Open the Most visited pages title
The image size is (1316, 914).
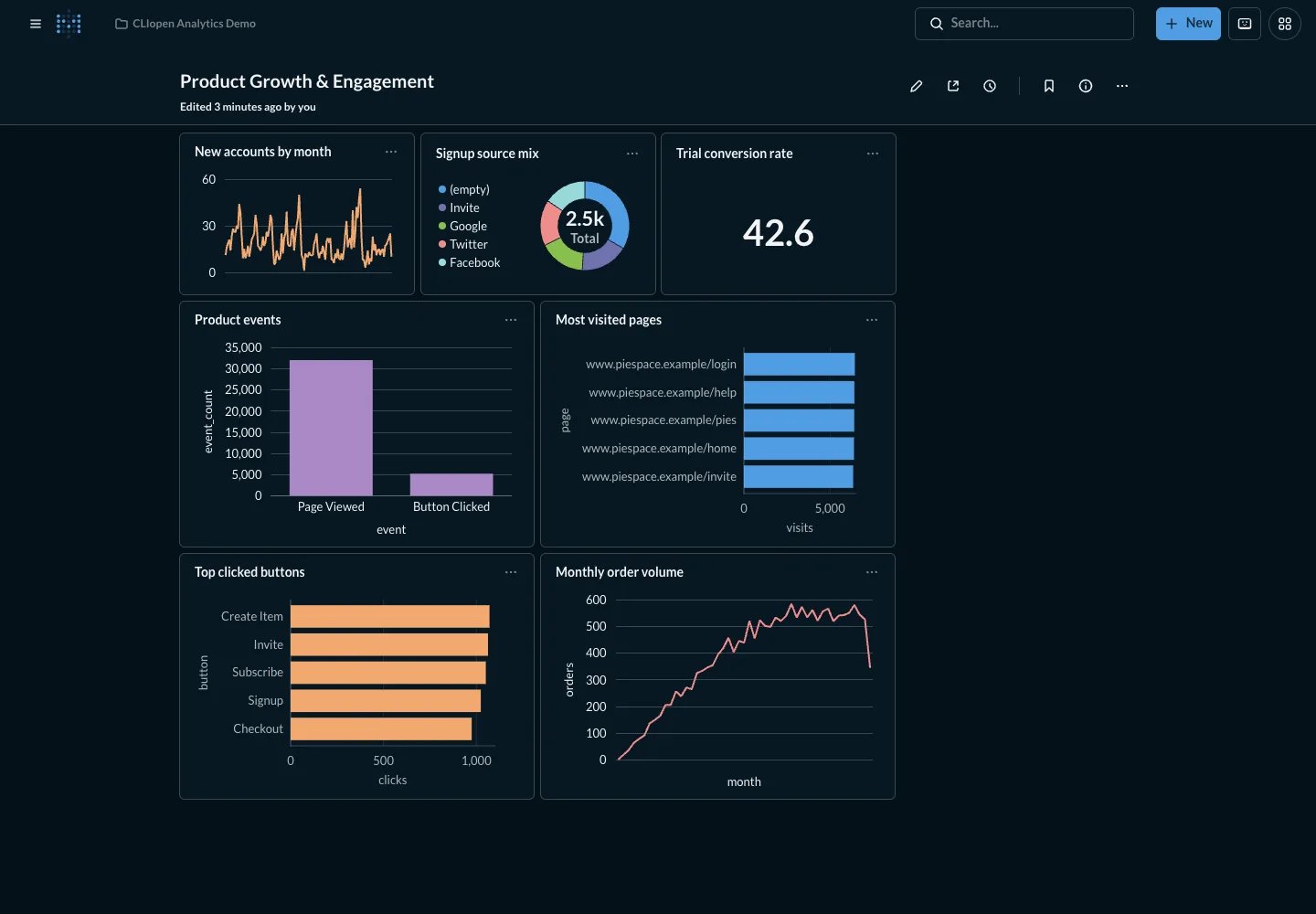tap(609, 320)
